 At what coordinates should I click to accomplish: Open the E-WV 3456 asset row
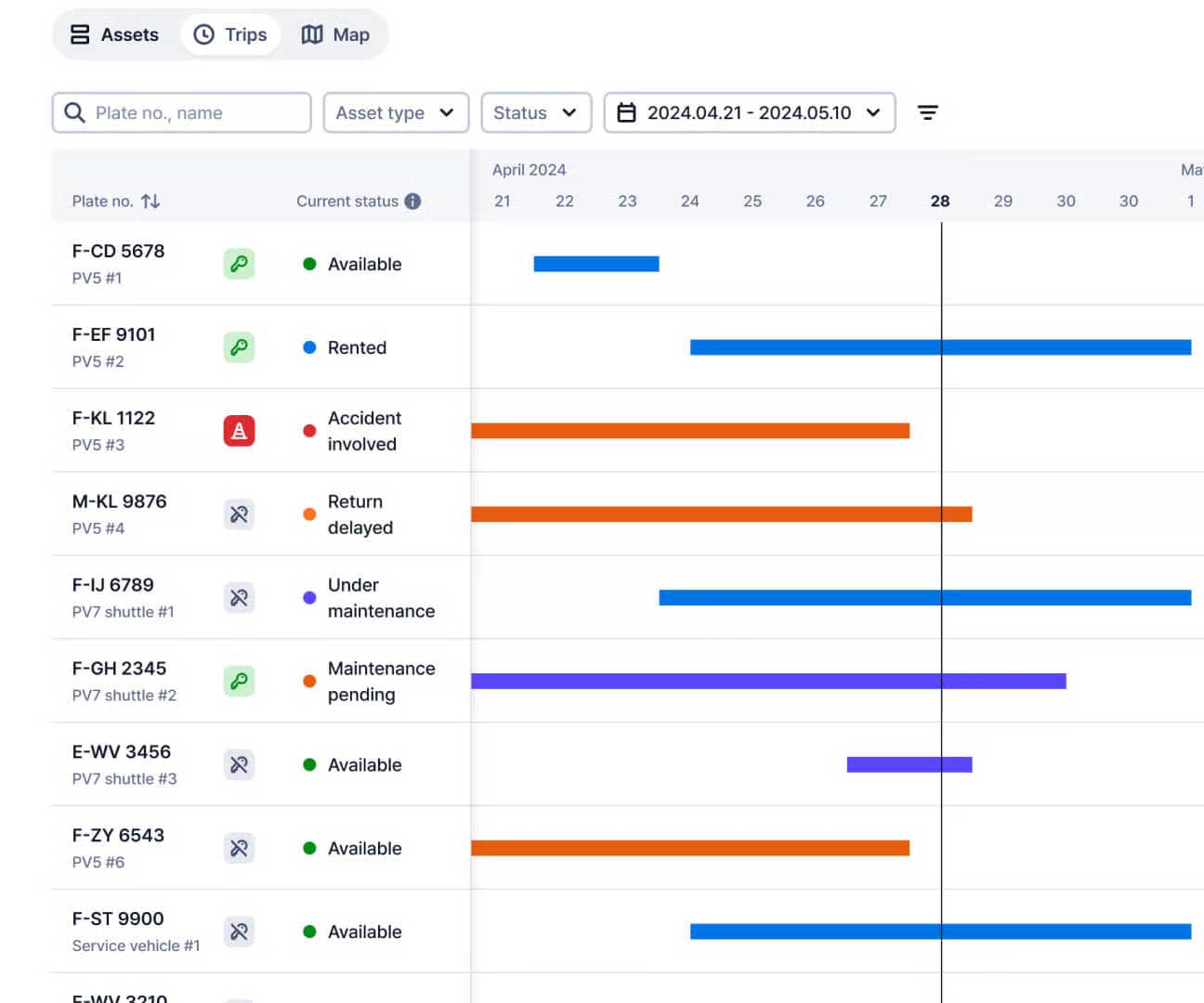point(122,752)
